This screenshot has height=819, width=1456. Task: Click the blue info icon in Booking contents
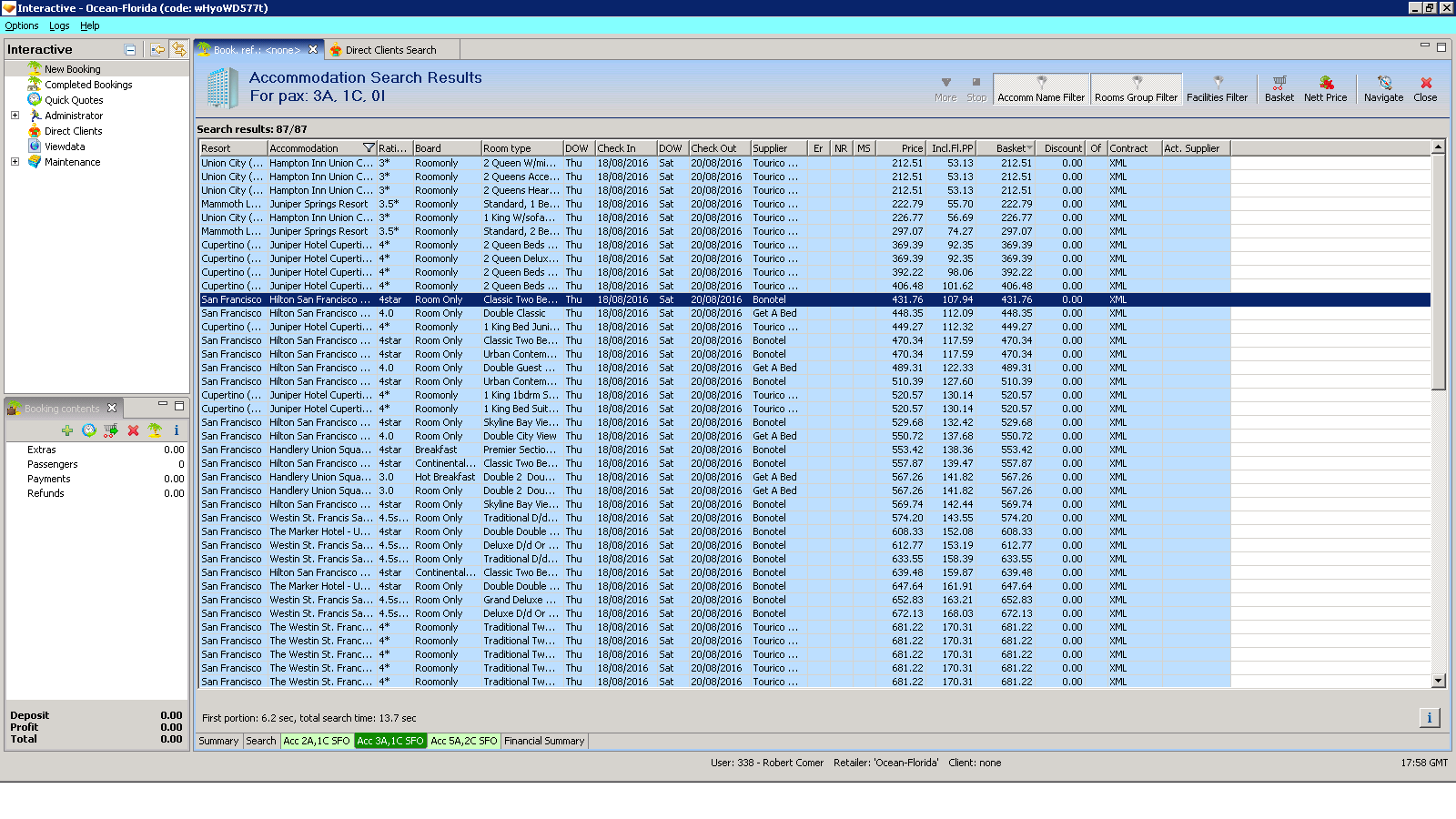pyautogui.click(x=177, y=430)
